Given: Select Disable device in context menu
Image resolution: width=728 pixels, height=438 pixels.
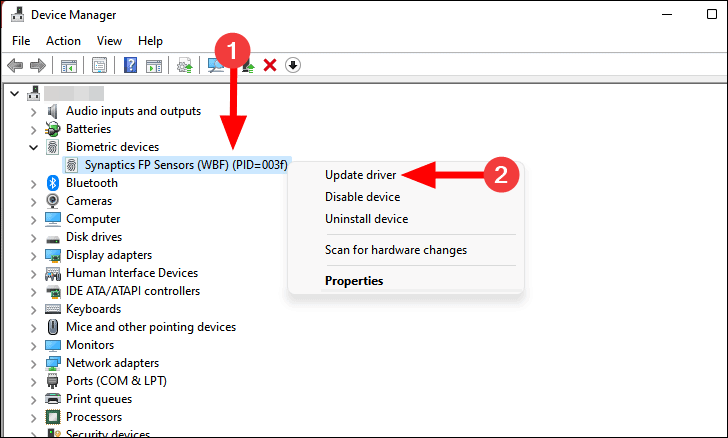Looking at the screenshot, I should (362, 197).
